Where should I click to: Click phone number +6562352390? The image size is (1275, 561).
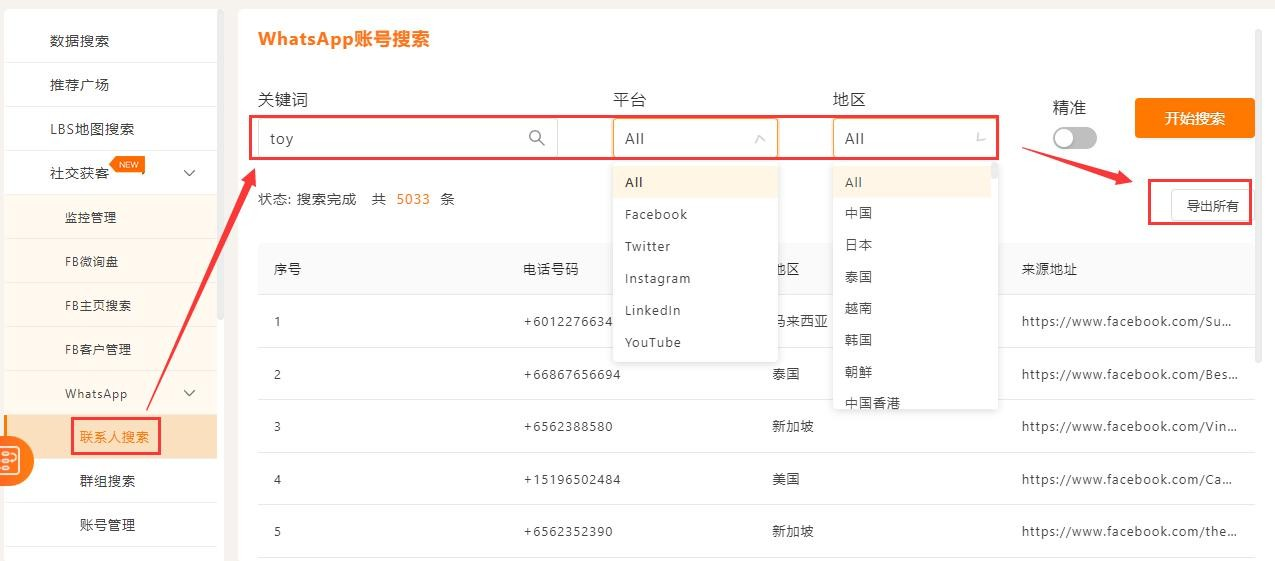(x=568, y=531)
